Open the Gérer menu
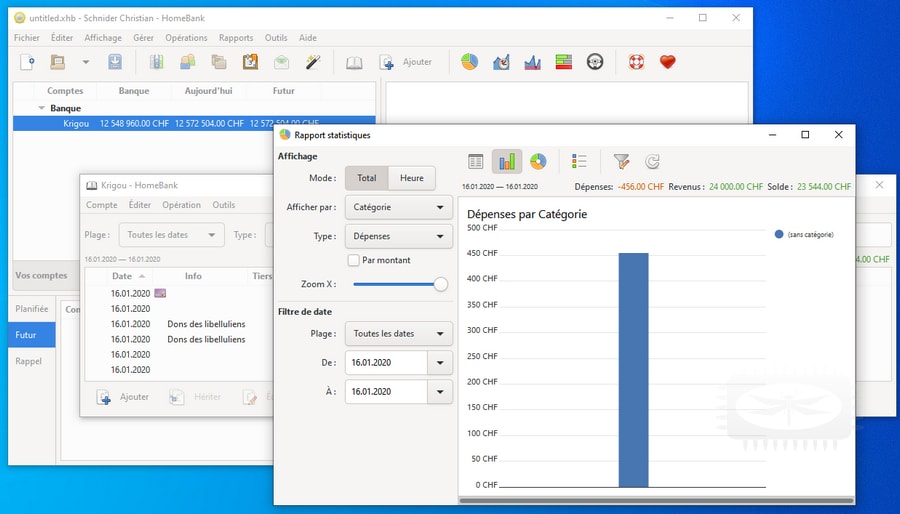The height and width of the screenshot is (514, 900). (143, 38)
